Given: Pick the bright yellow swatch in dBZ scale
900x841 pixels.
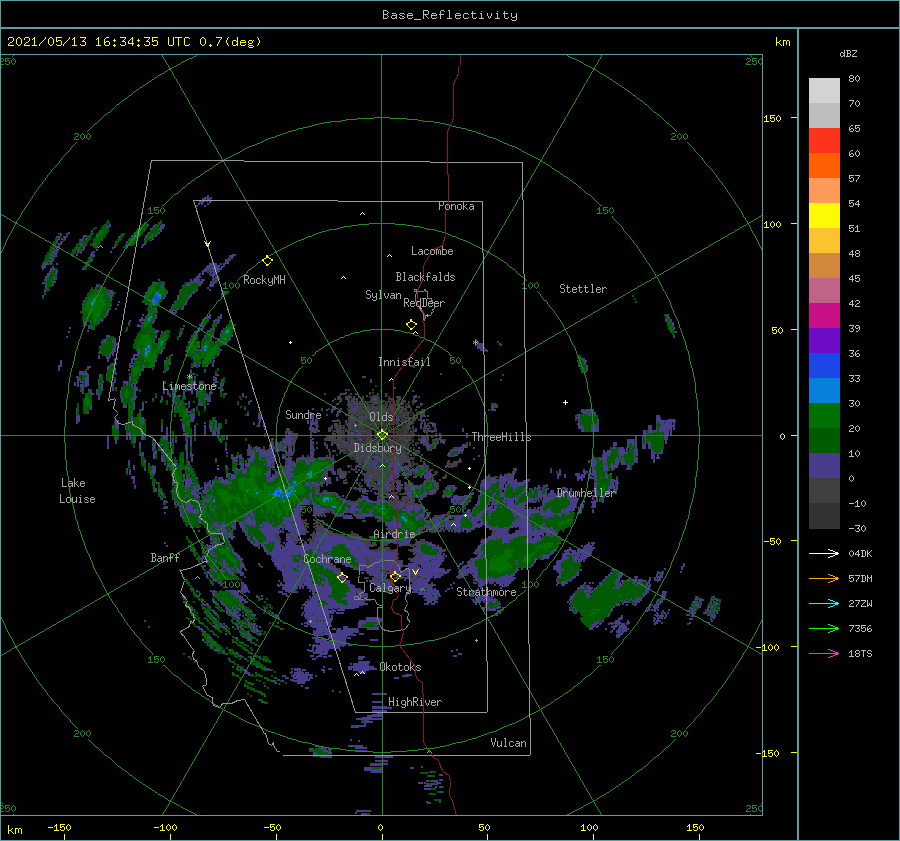Looking at the screenshot, I should pos(824,215).
